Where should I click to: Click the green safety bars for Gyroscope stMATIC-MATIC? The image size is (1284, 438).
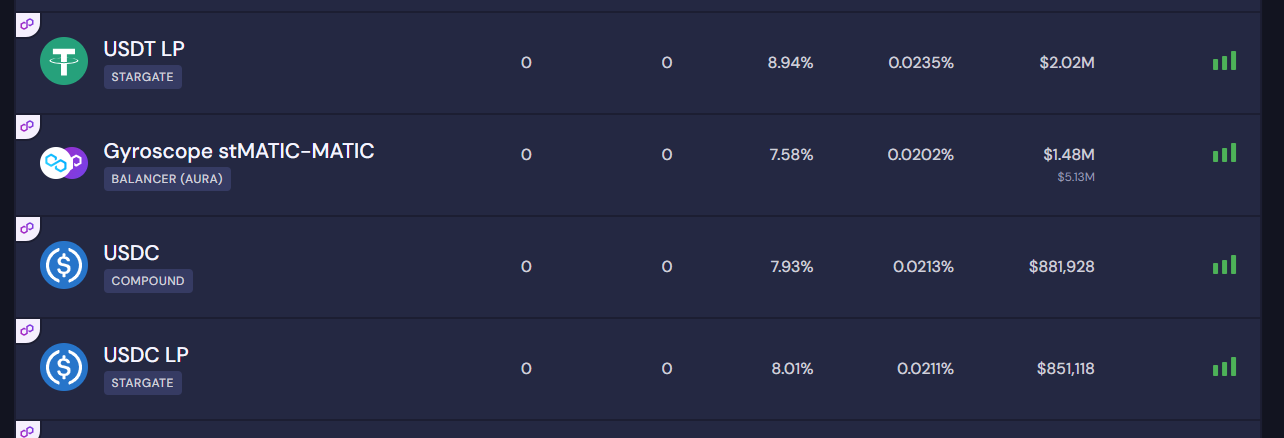tap(1224, 153)
